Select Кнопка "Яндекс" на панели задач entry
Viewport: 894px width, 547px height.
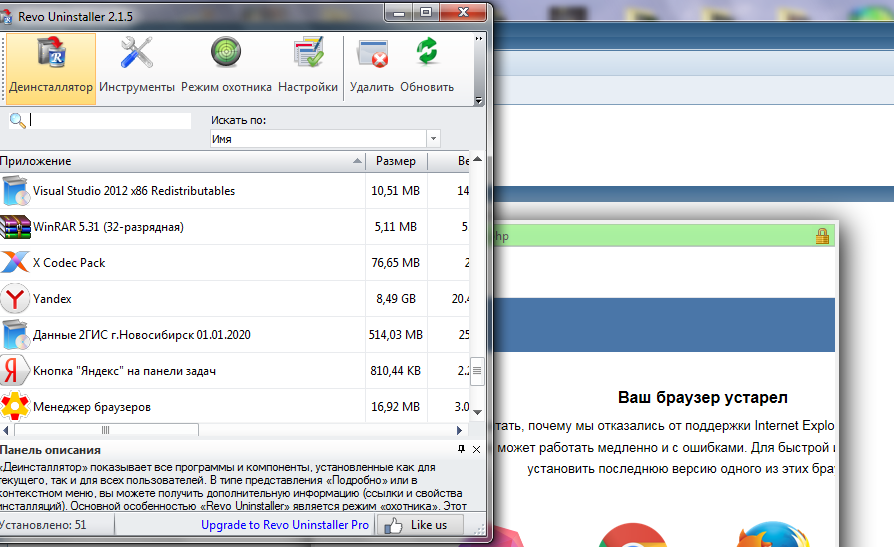[234, 370]
